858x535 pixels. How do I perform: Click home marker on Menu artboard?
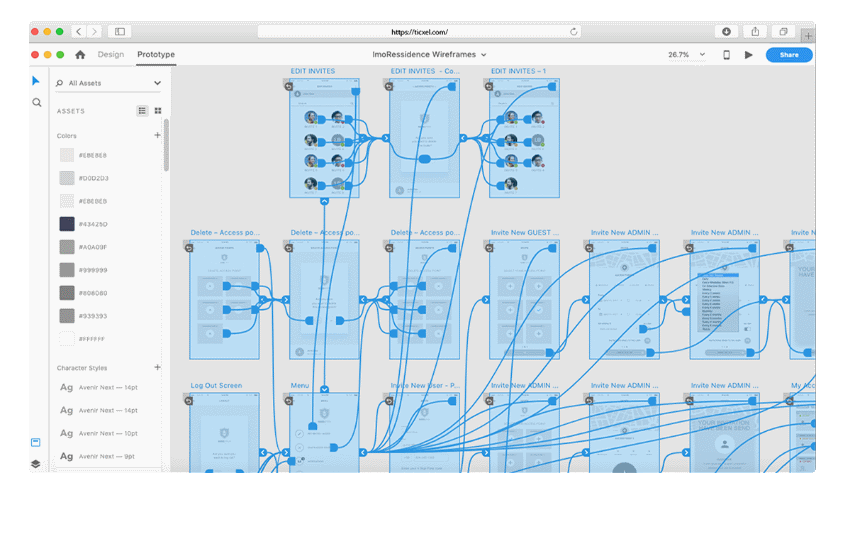pos(288,401)
